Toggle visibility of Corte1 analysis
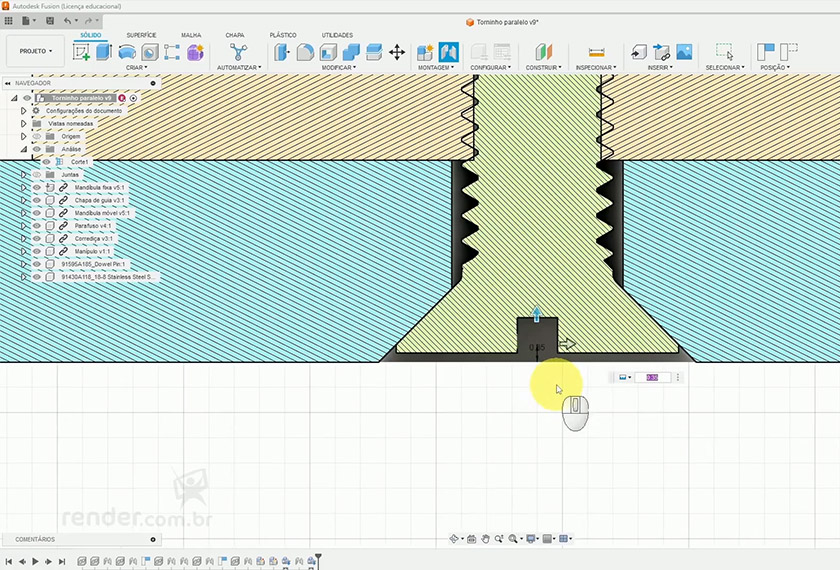The height and width of the screenshot is (570, 840). click(47, 161)
